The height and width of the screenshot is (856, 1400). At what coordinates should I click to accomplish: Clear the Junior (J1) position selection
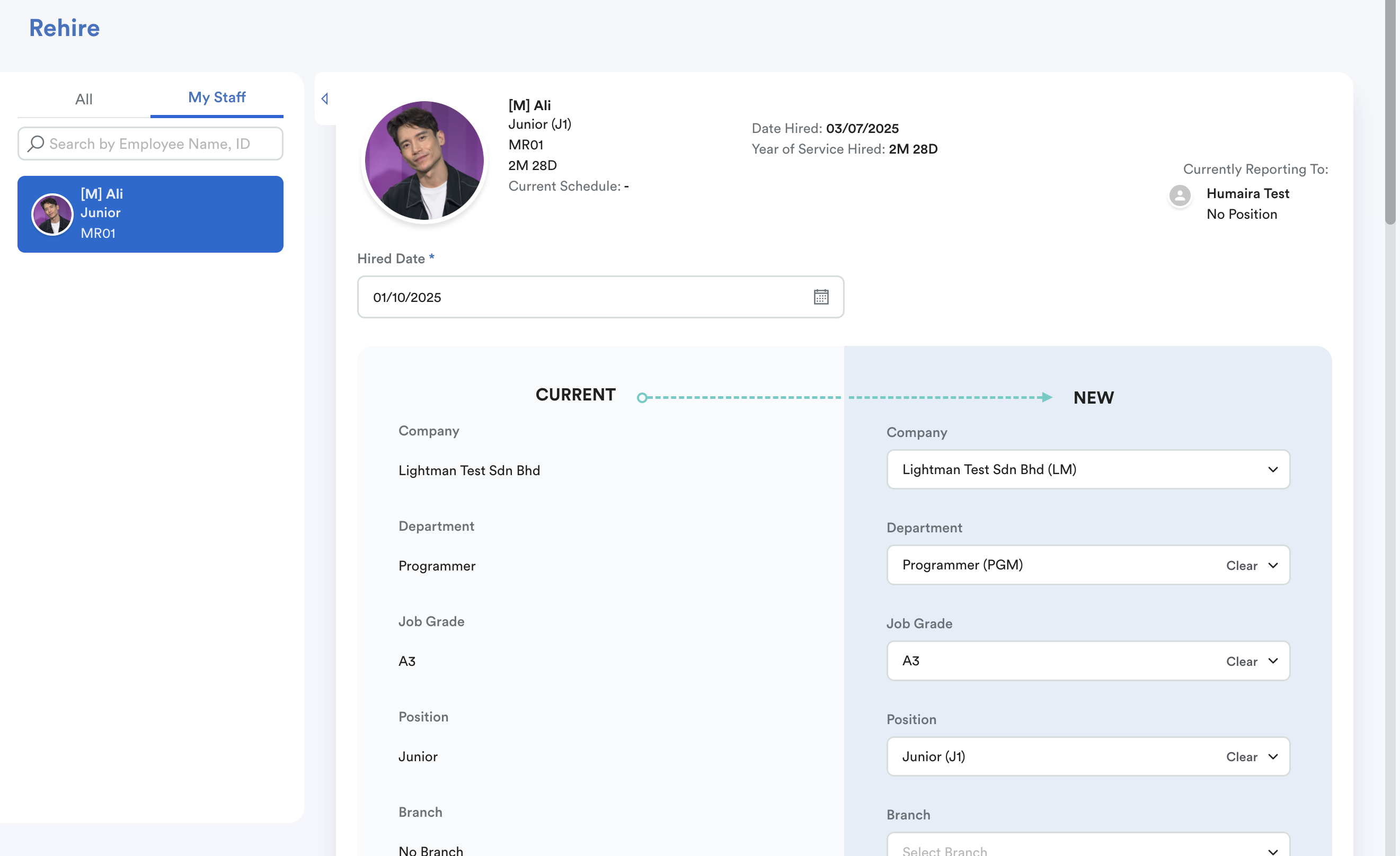1241,756
